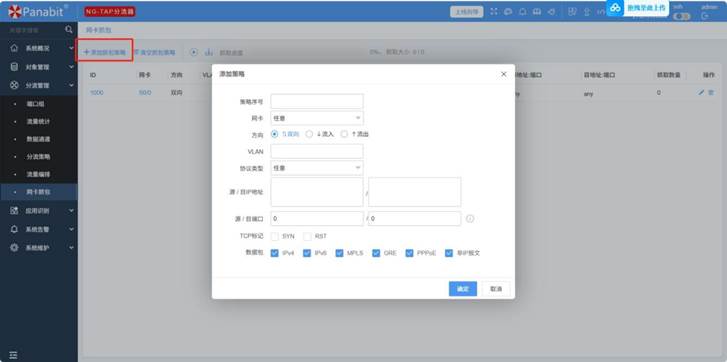Screen dimensions: 727x362
Task: Click the sidebar search magnifier icon
Action: (x=69, y=30)
